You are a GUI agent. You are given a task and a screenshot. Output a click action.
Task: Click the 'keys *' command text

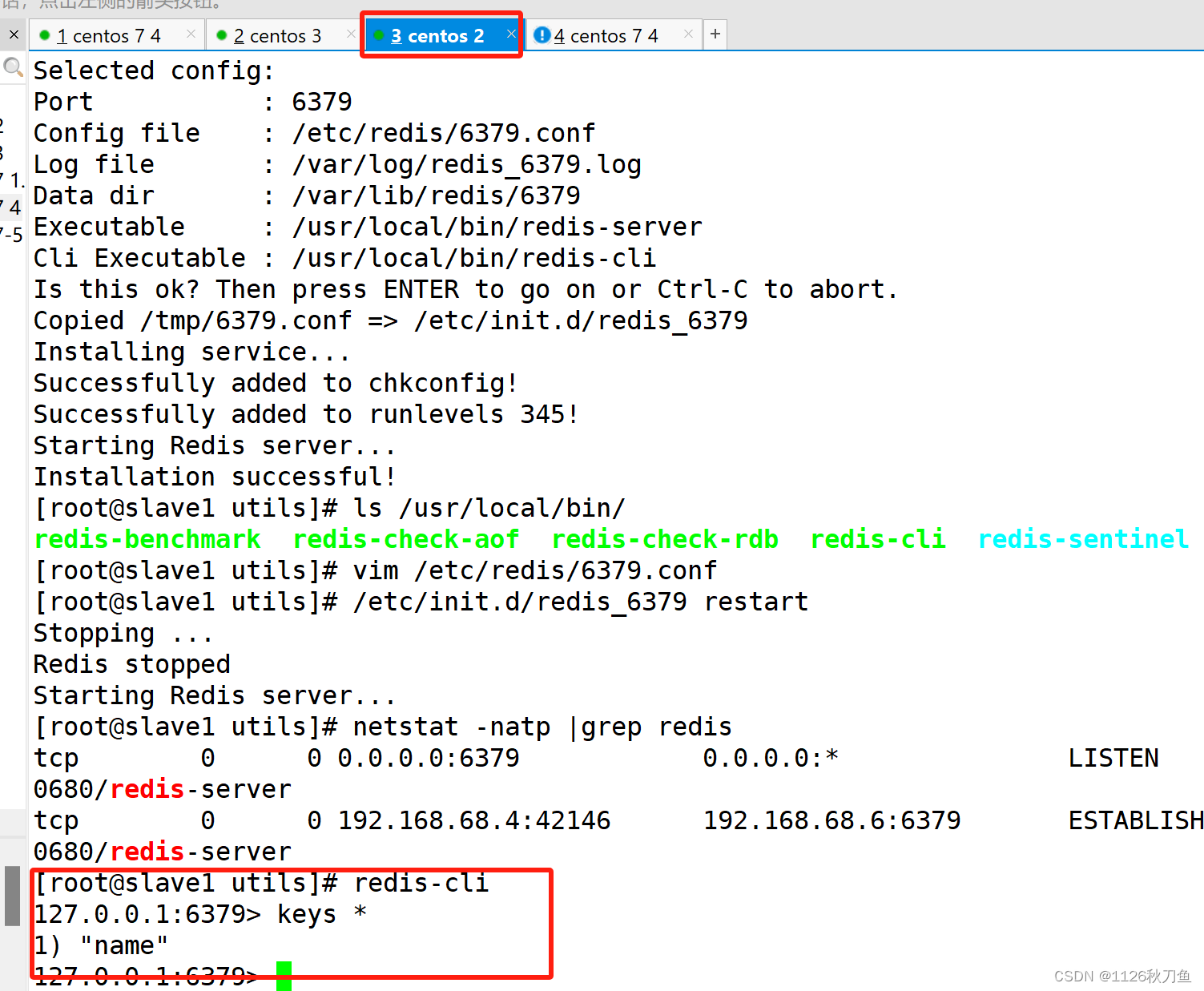[322, 914]
